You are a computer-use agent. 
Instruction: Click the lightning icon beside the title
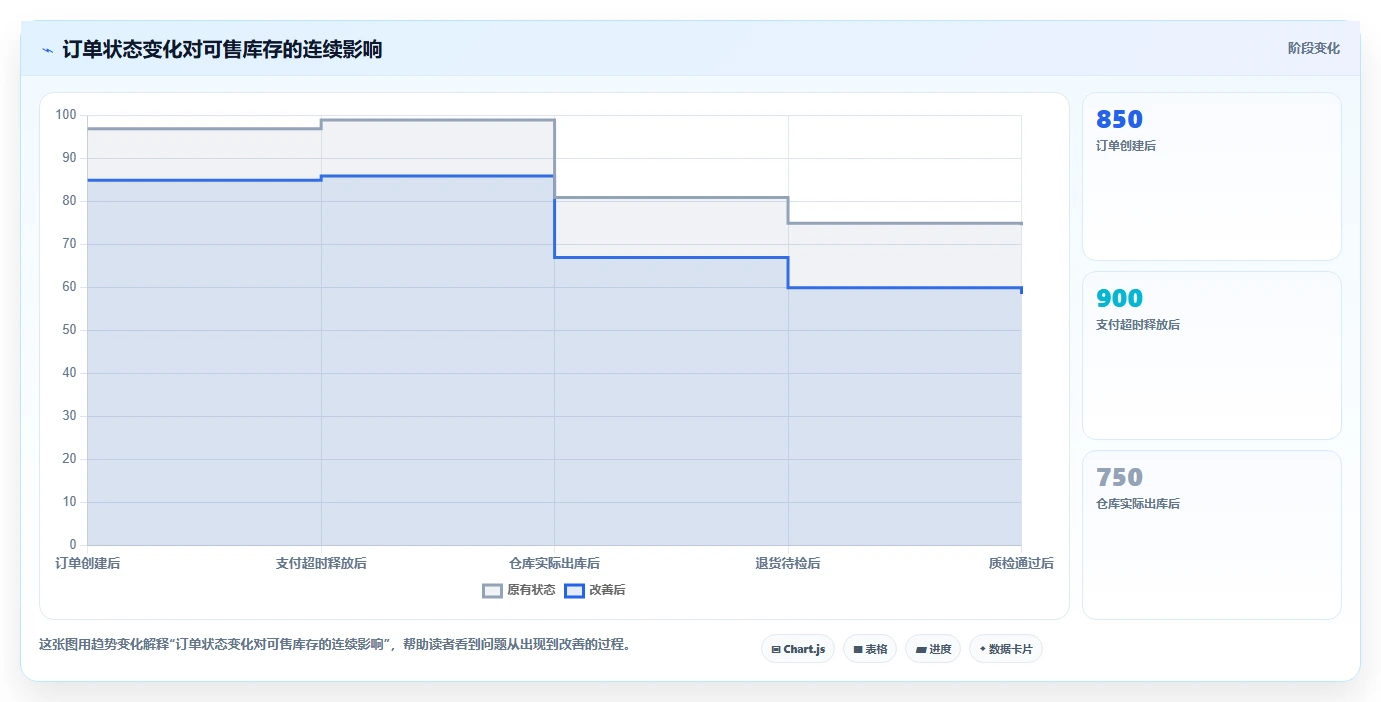pyautogui.click(x=47, y=50)
